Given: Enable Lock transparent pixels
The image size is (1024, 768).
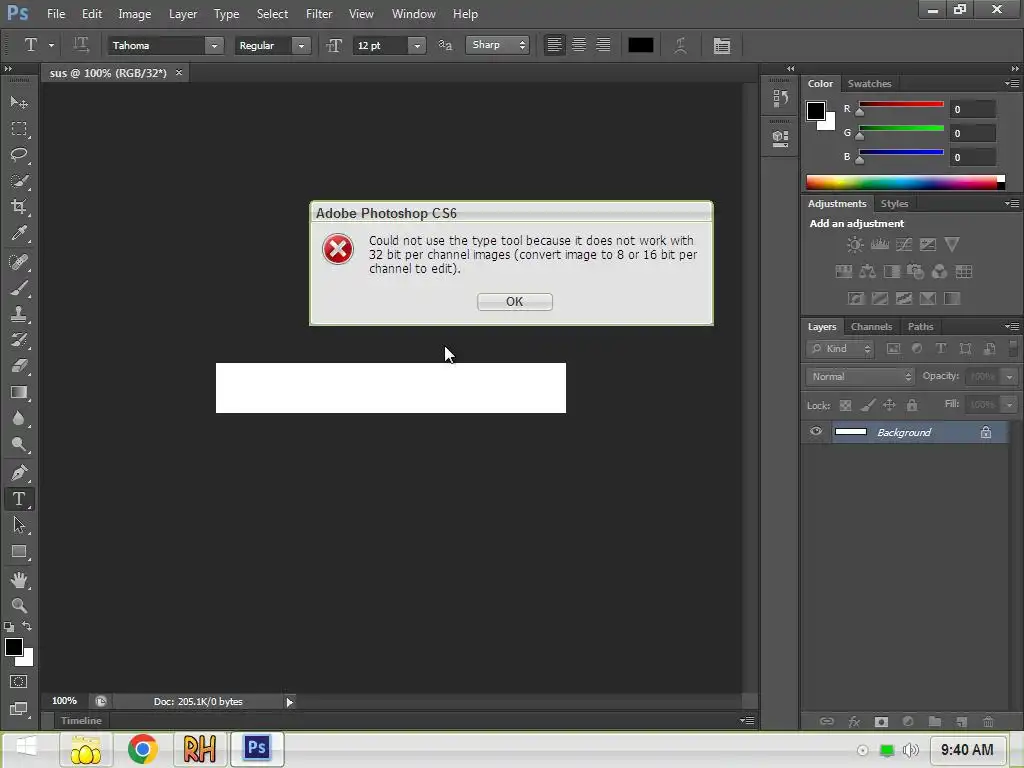Looking at the screenshot, I should point(845,406).
